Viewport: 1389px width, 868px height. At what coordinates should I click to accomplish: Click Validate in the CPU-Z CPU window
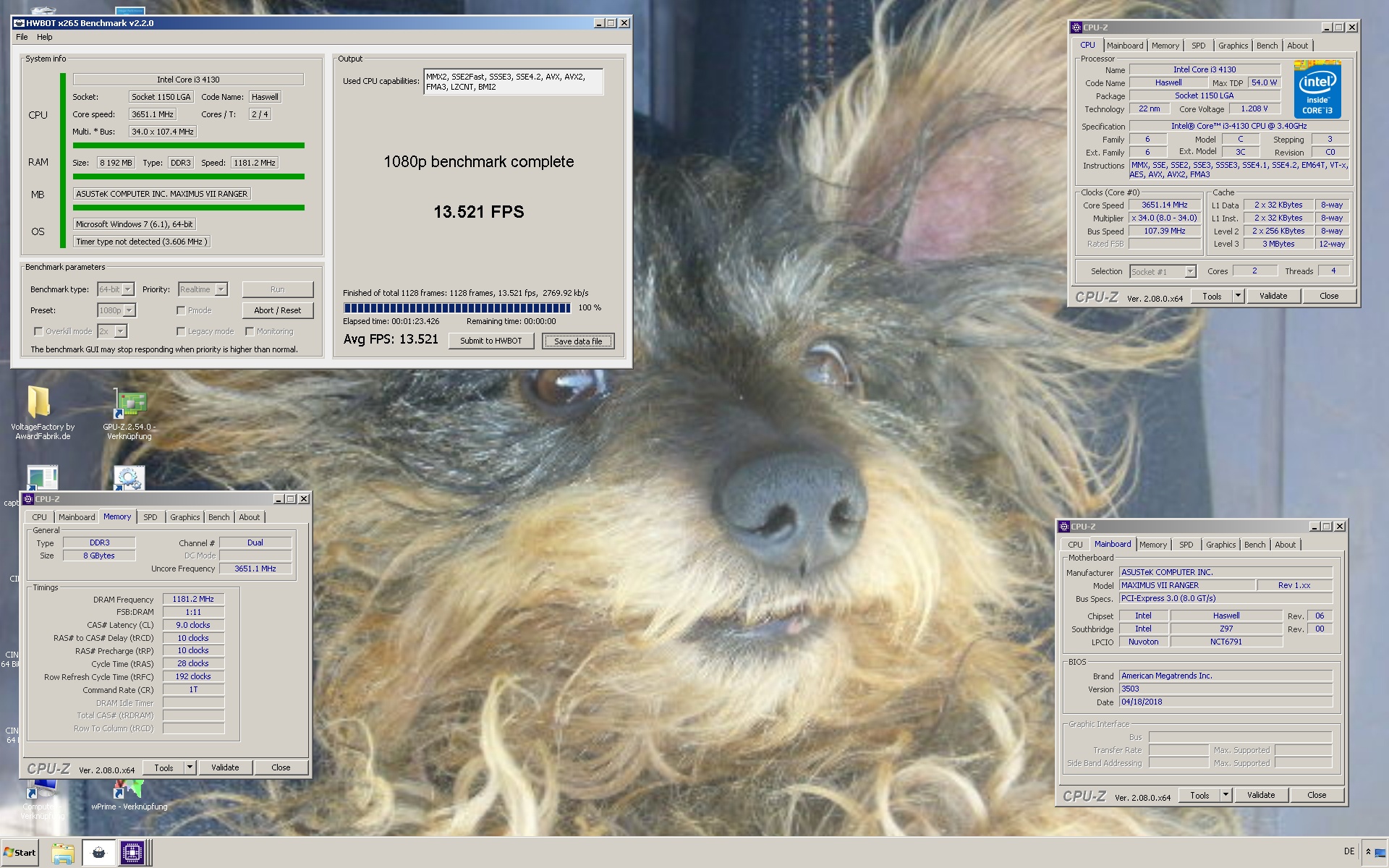point(1273,296)
